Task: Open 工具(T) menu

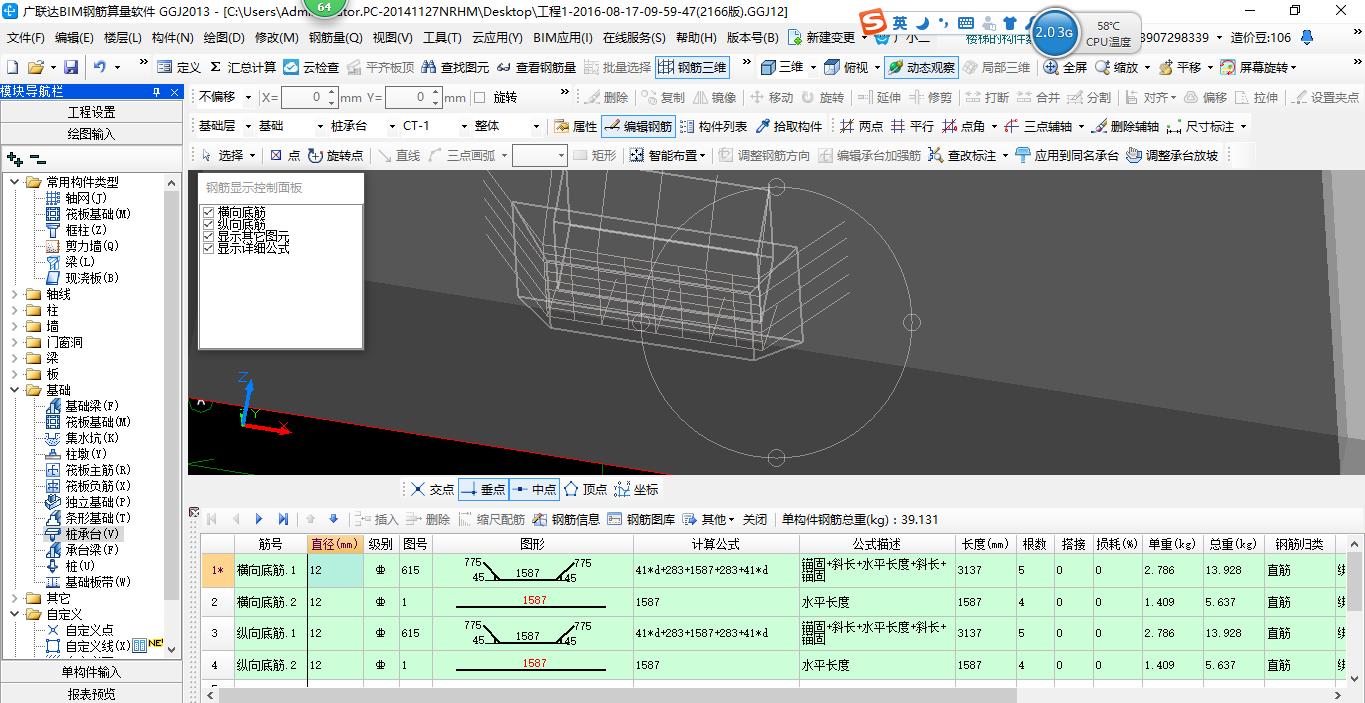Action: [442, 38]
